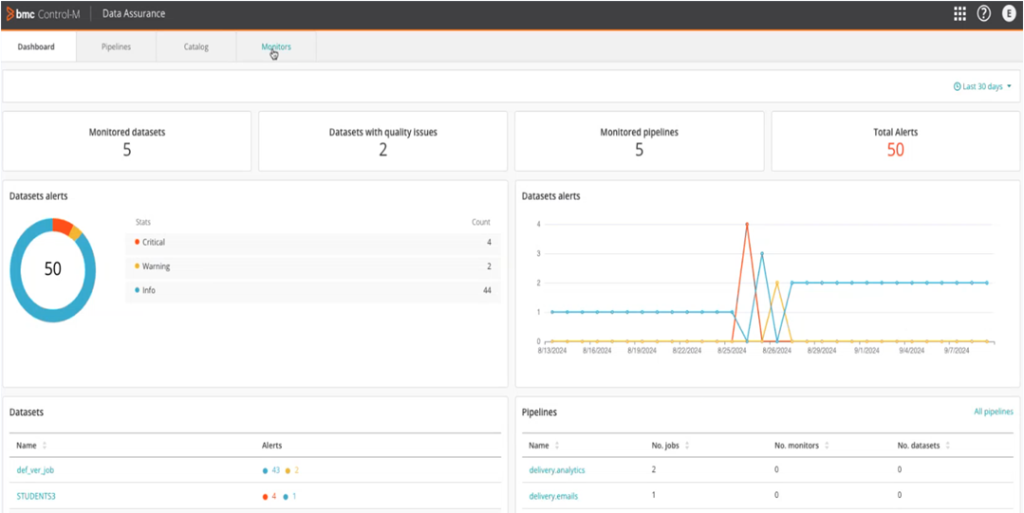Click the Total Alerts card
This screenshot has height=513, width=1024.
894,141
